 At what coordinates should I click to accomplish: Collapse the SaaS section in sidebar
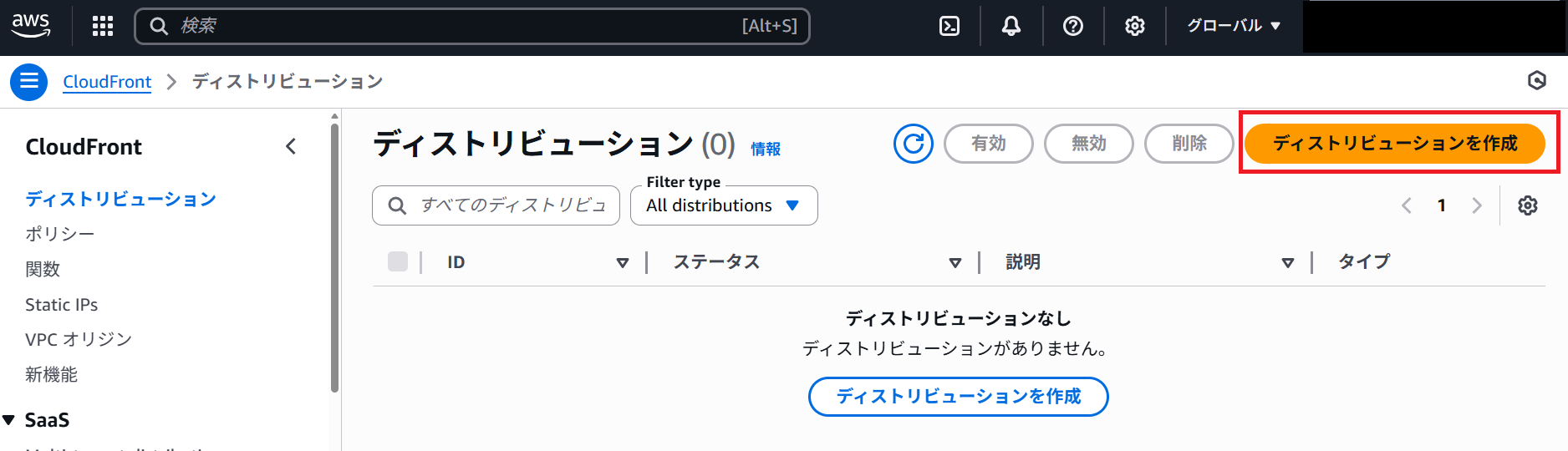(9, 420)
